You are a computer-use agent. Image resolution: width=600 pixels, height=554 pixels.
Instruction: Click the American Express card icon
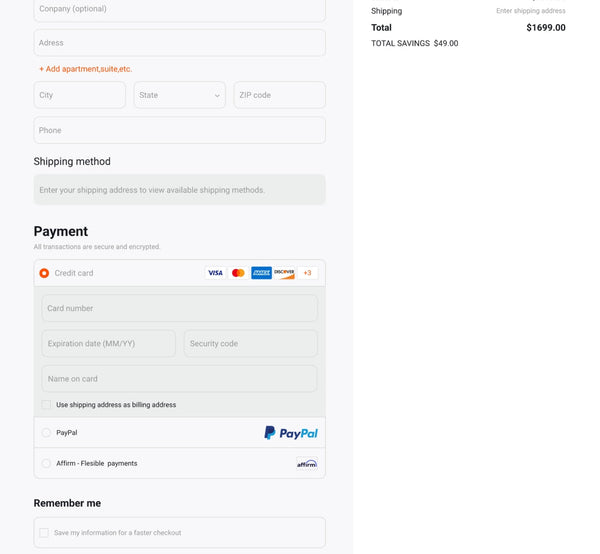click(261, 273)
